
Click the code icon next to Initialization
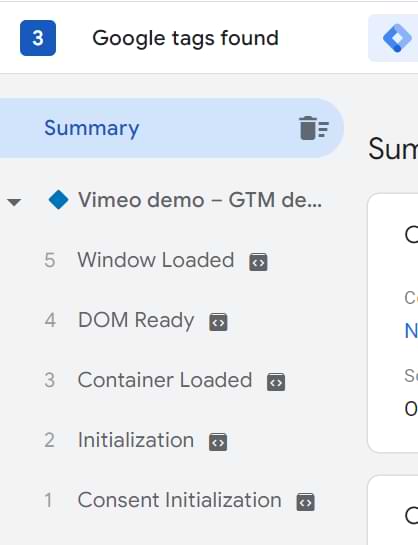point(218,442)
